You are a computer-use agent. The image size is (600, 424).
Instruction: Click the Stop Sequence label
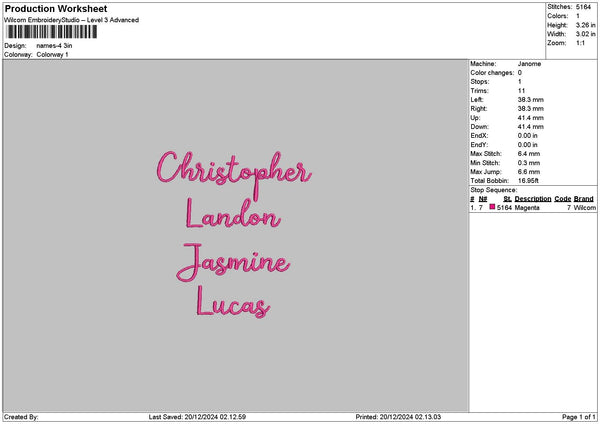pos(494,190)
